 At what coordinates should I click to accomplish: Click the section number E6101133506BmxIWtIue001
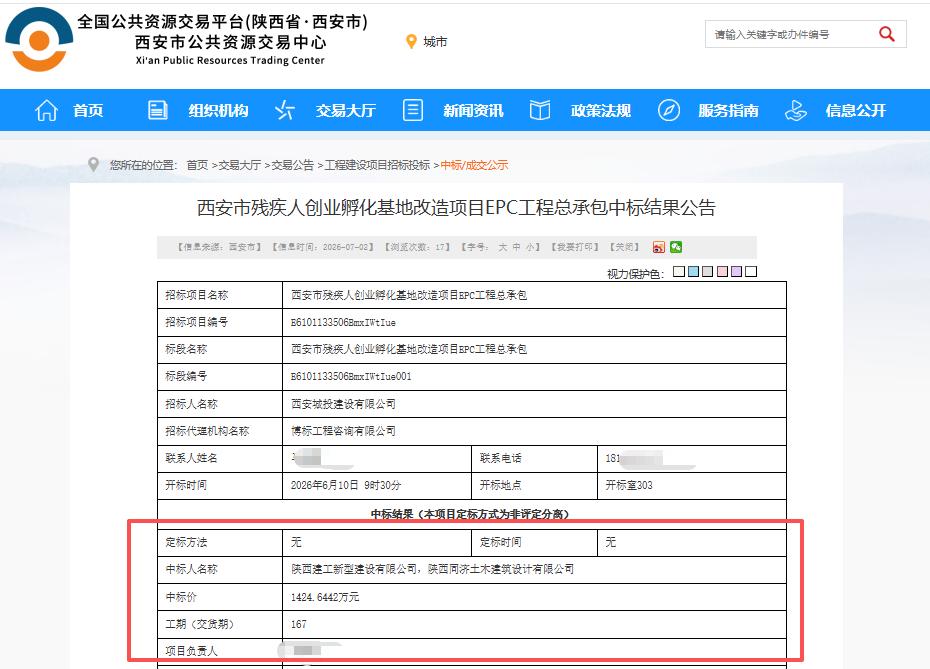coord(351,376)
